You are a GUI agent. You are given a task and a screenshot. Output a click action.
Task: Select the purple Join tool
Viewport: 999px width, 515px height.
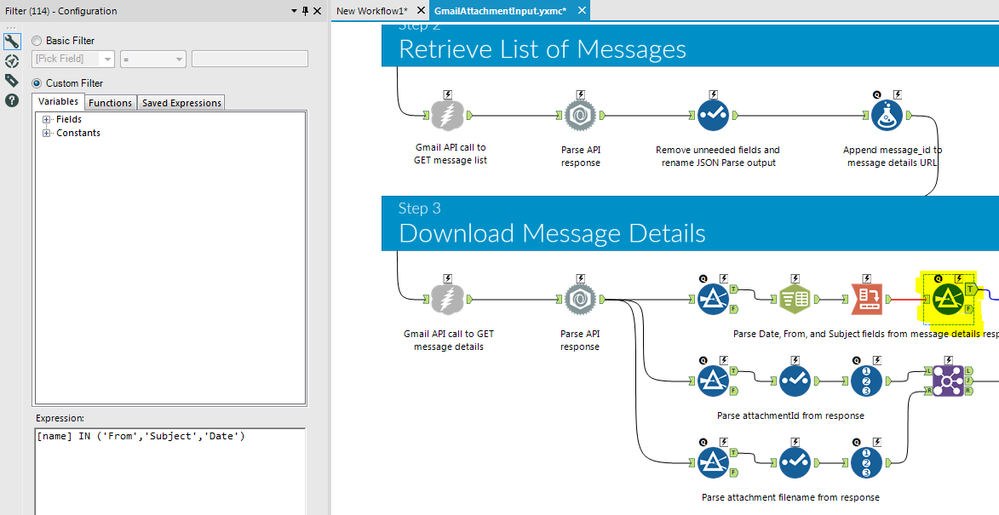pyautogui.click(x=948, y=381)
